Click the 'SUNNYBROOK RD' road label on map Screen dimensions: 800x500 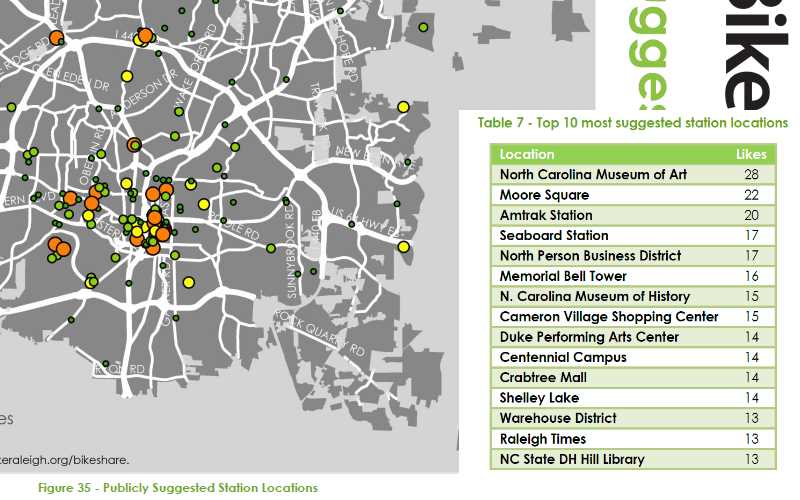click(291, 252)
